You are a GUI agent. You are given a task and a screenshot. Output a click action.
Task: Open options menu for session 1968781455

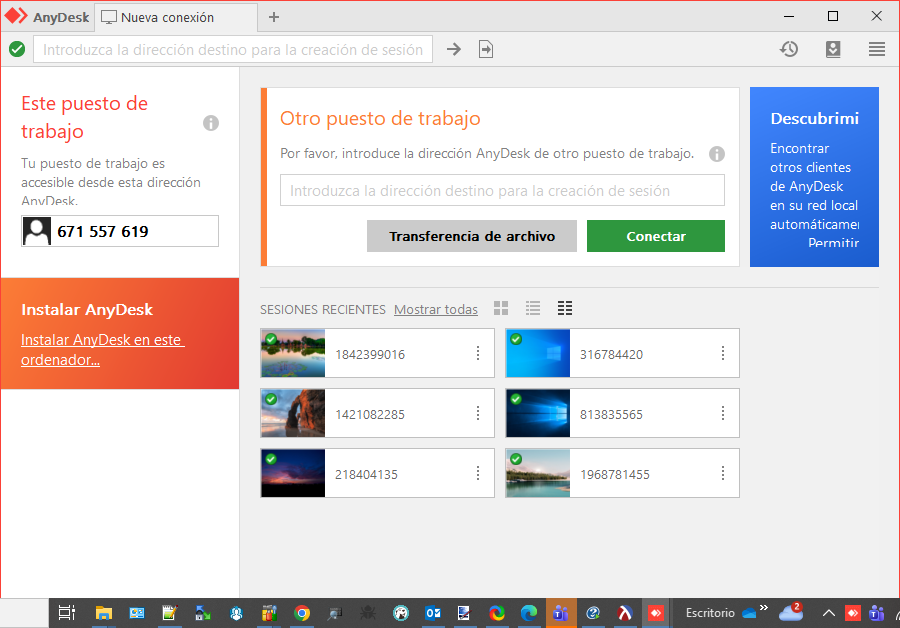723,473
